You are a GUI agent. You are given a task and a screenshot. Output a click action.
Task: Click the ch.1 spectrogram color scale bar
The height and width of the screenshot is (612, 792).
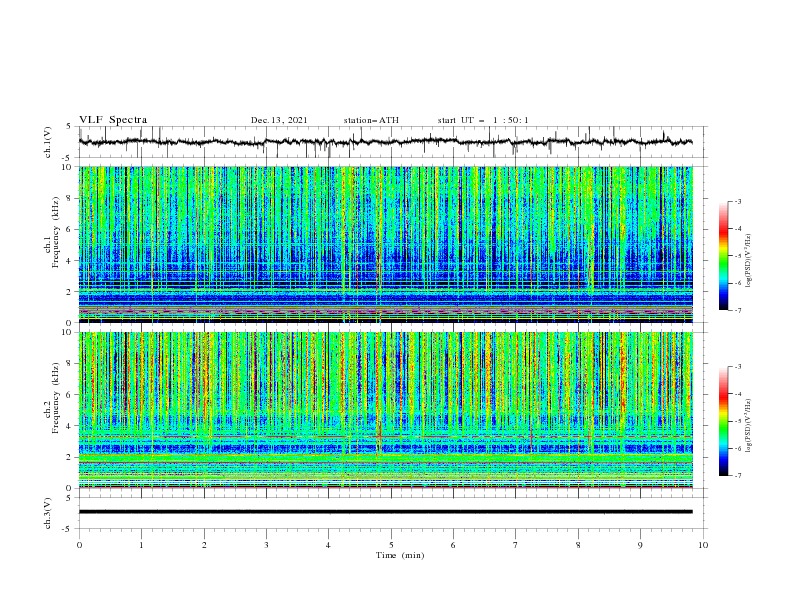coord(723,256)
